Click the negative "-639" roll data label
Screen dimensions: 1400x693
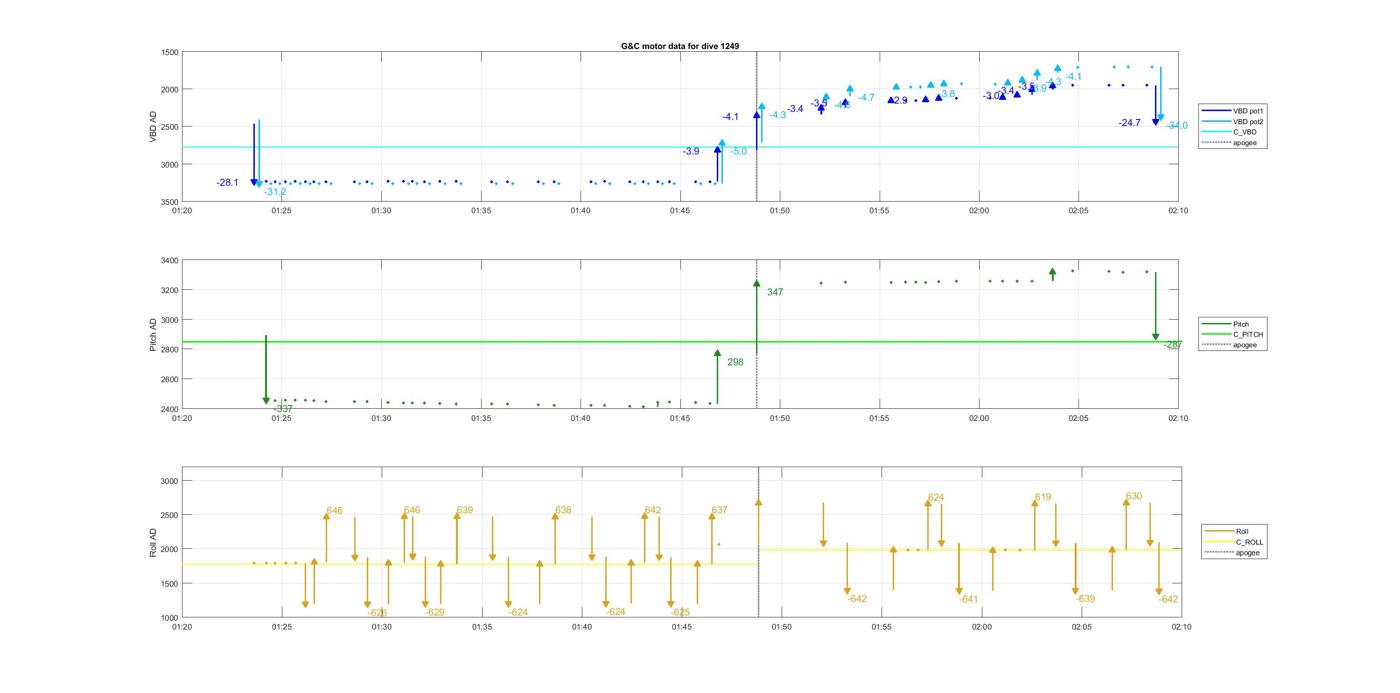[x=1085, y=599]
